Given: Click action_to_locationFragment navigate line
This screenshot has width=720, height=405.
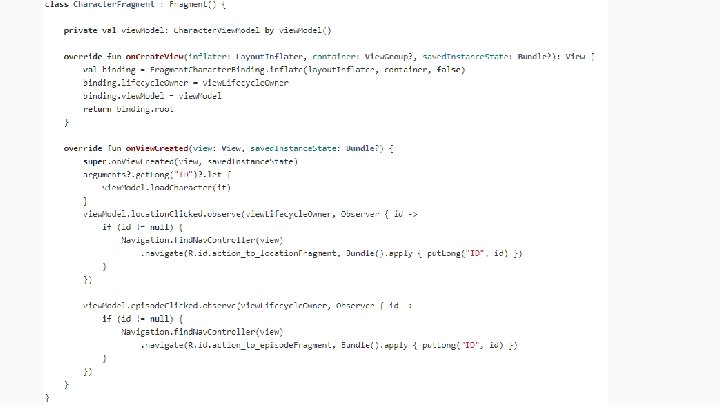Looking at the screenshot, I should (x=331, y=253).
